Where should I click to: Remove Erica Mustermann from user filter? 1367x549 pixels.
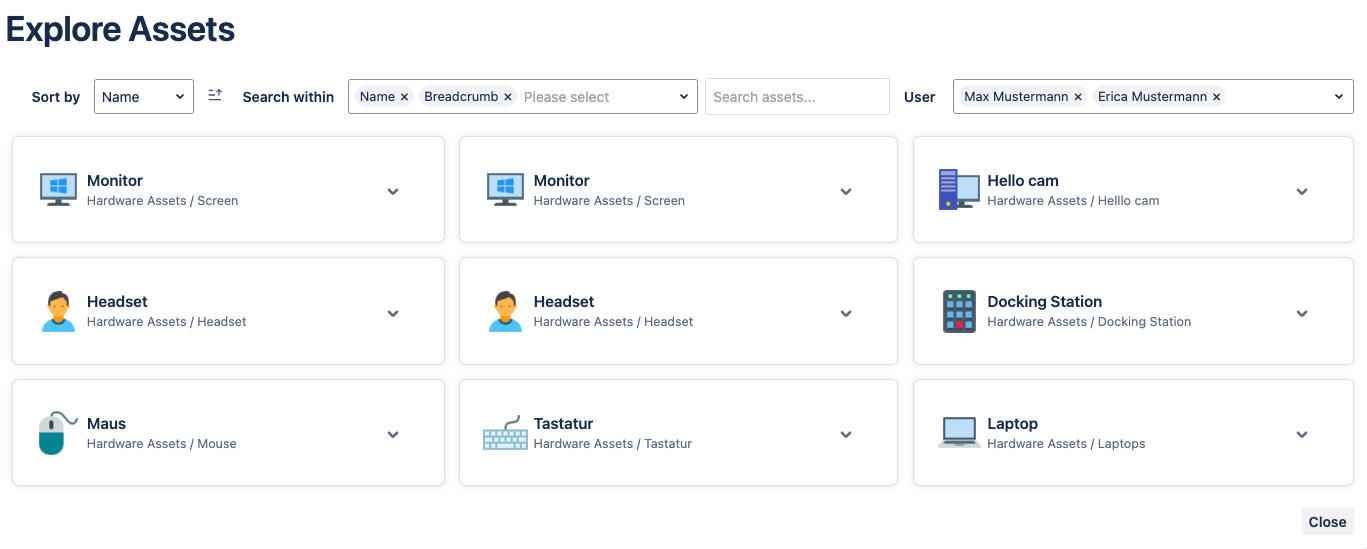coord(1216,97)
